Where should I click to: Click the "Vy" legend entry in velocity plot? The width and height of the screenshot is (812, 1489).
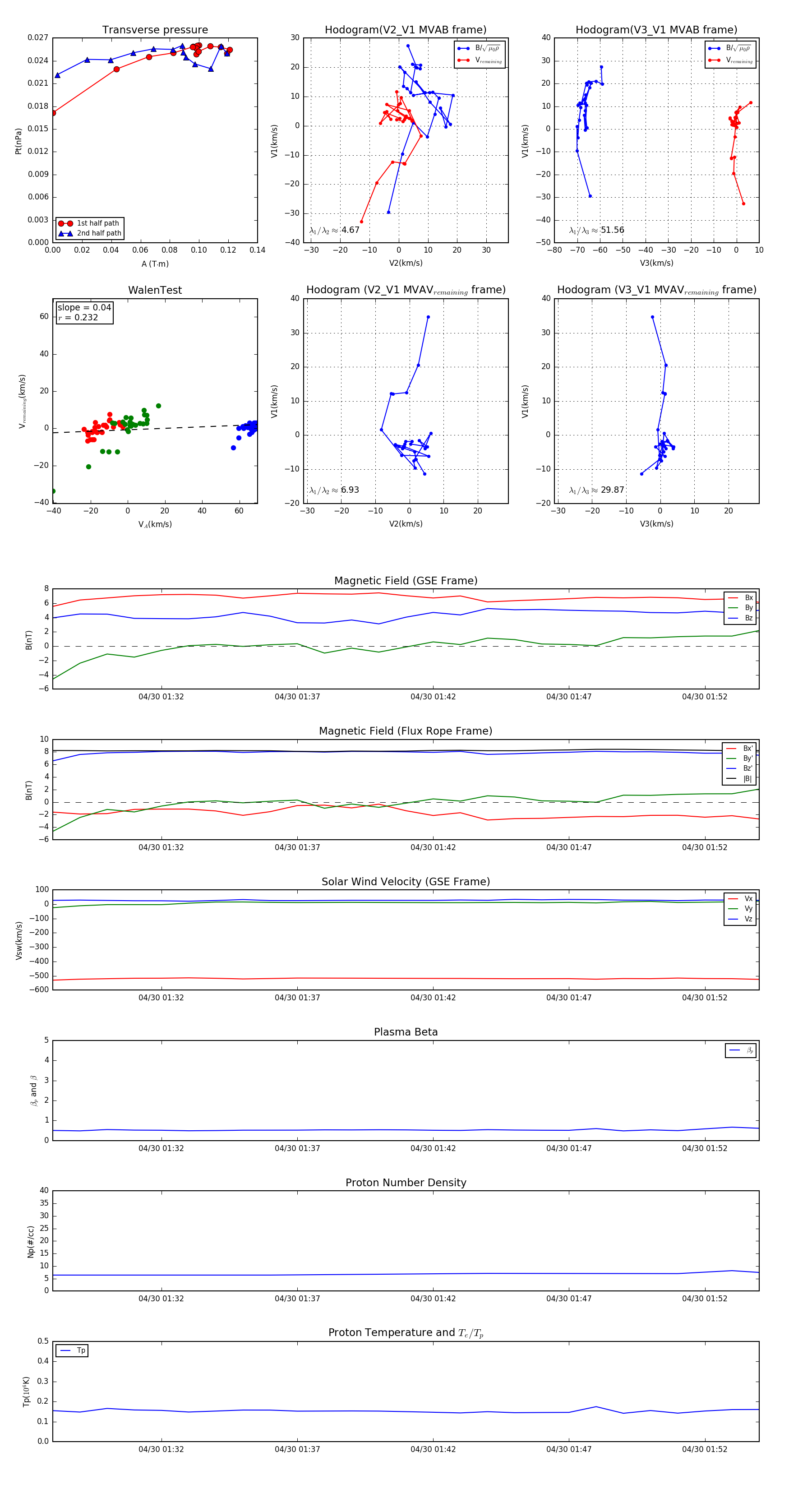pyautogui.click(x=741, y=909)
